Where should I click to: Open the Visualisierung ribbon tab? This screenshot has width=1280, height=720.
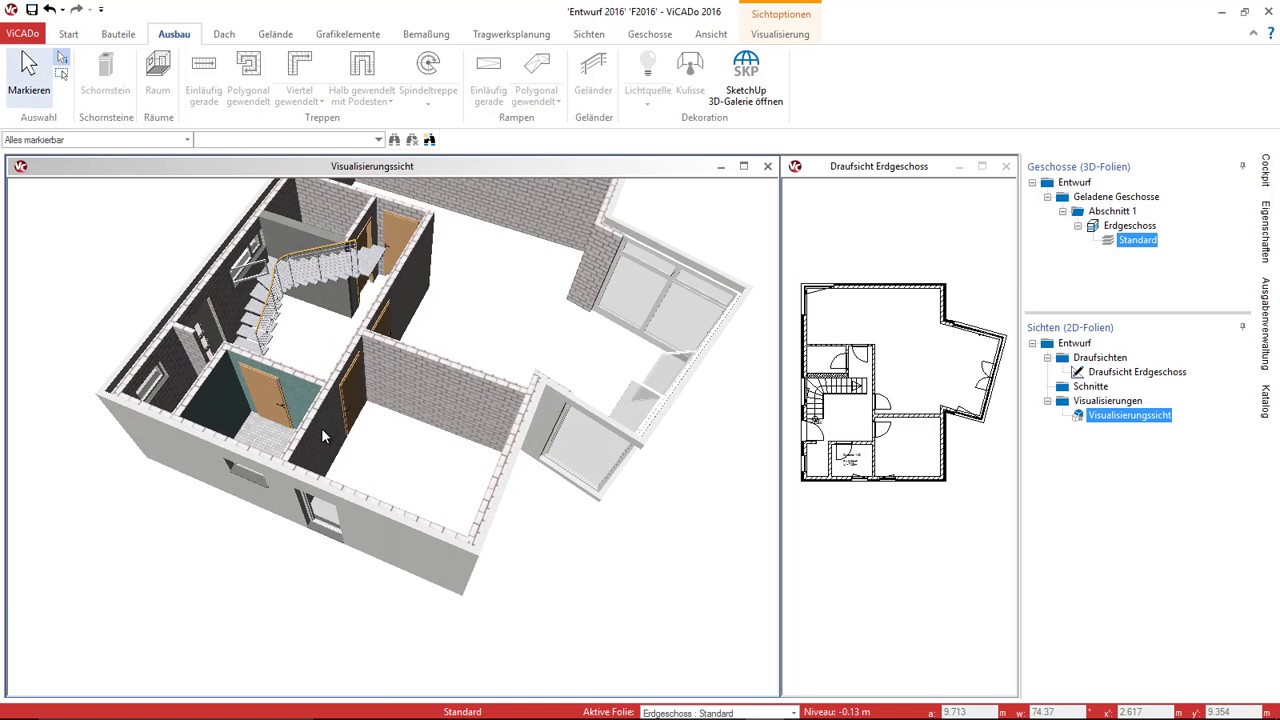pos(780,34)
